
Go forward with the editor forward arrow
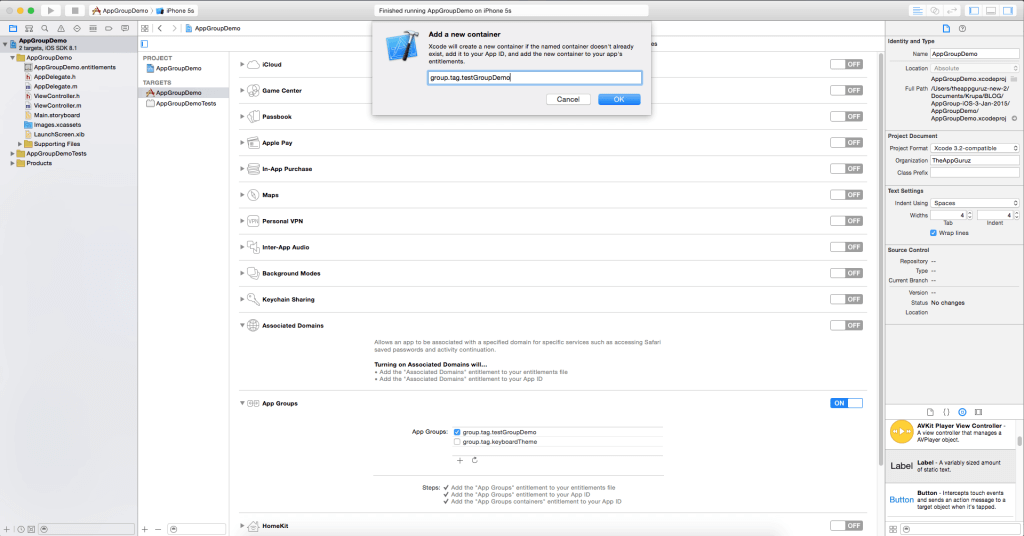174,28
